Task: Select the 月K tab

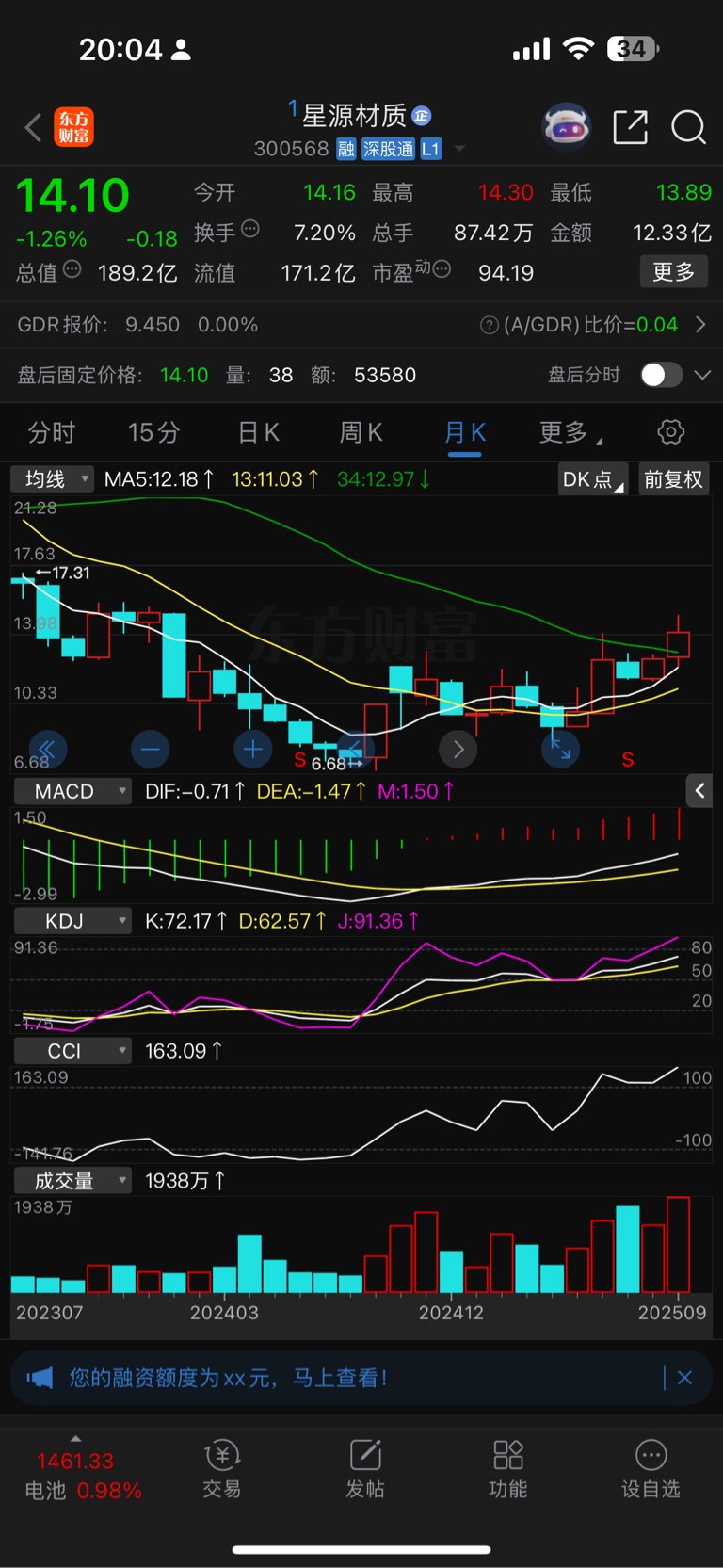Action: 465,432
